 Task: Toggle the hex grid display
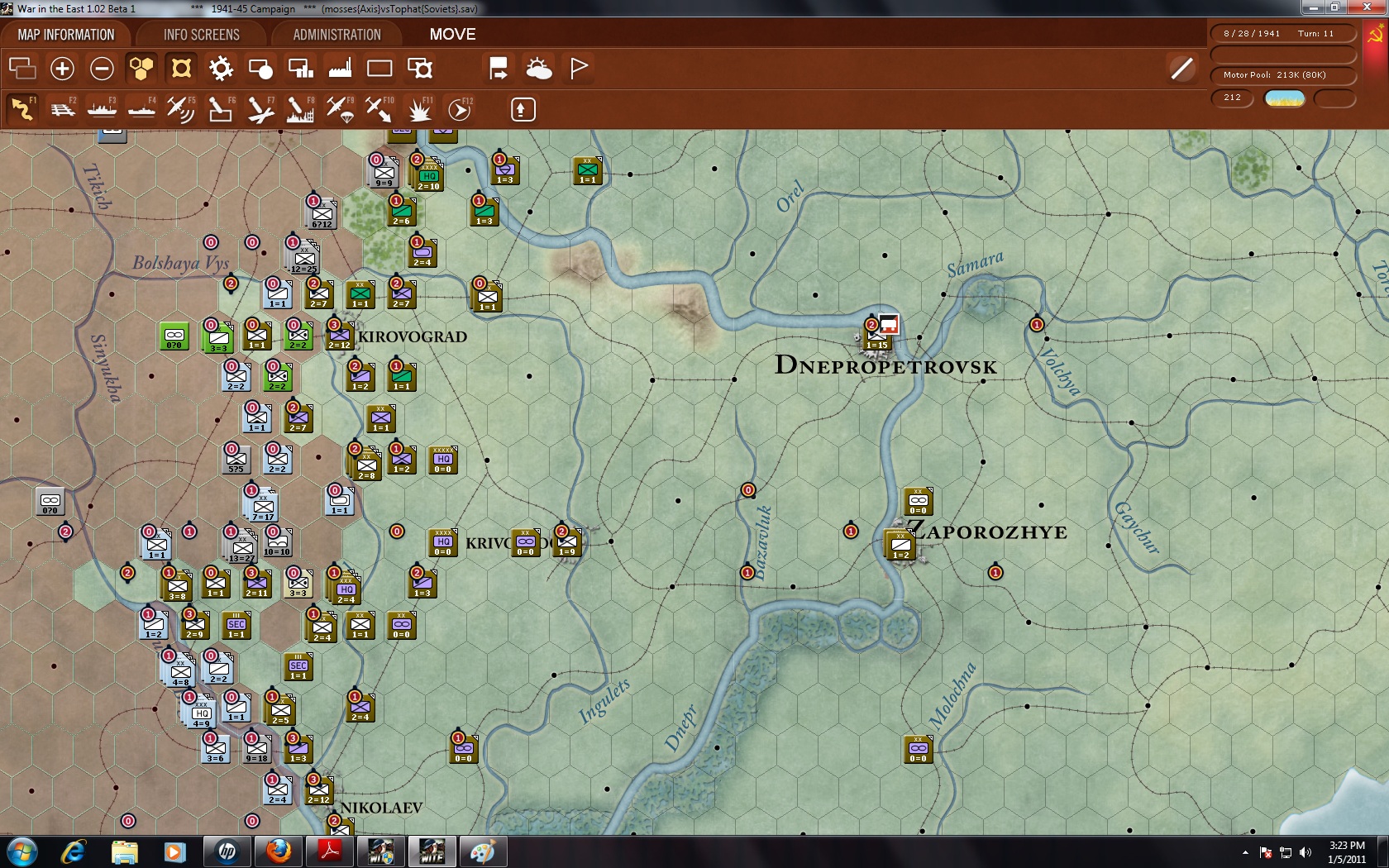141,69
